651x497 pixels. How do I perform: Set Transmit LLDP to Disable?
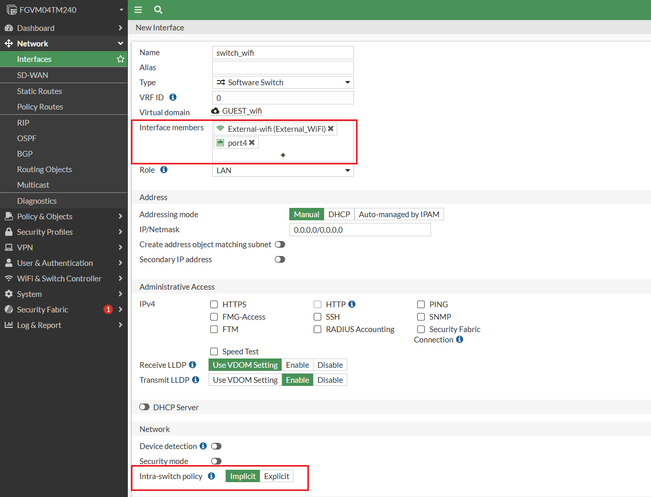330,379
